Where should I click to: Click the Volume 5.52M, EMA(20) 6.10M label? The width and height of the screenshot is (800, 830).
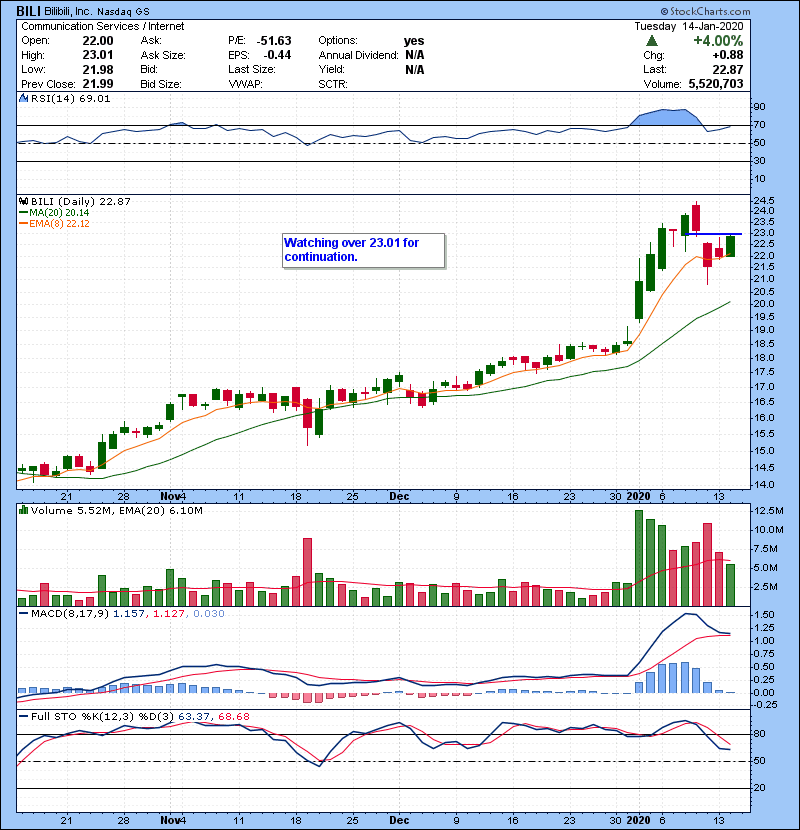coord(116,511)
